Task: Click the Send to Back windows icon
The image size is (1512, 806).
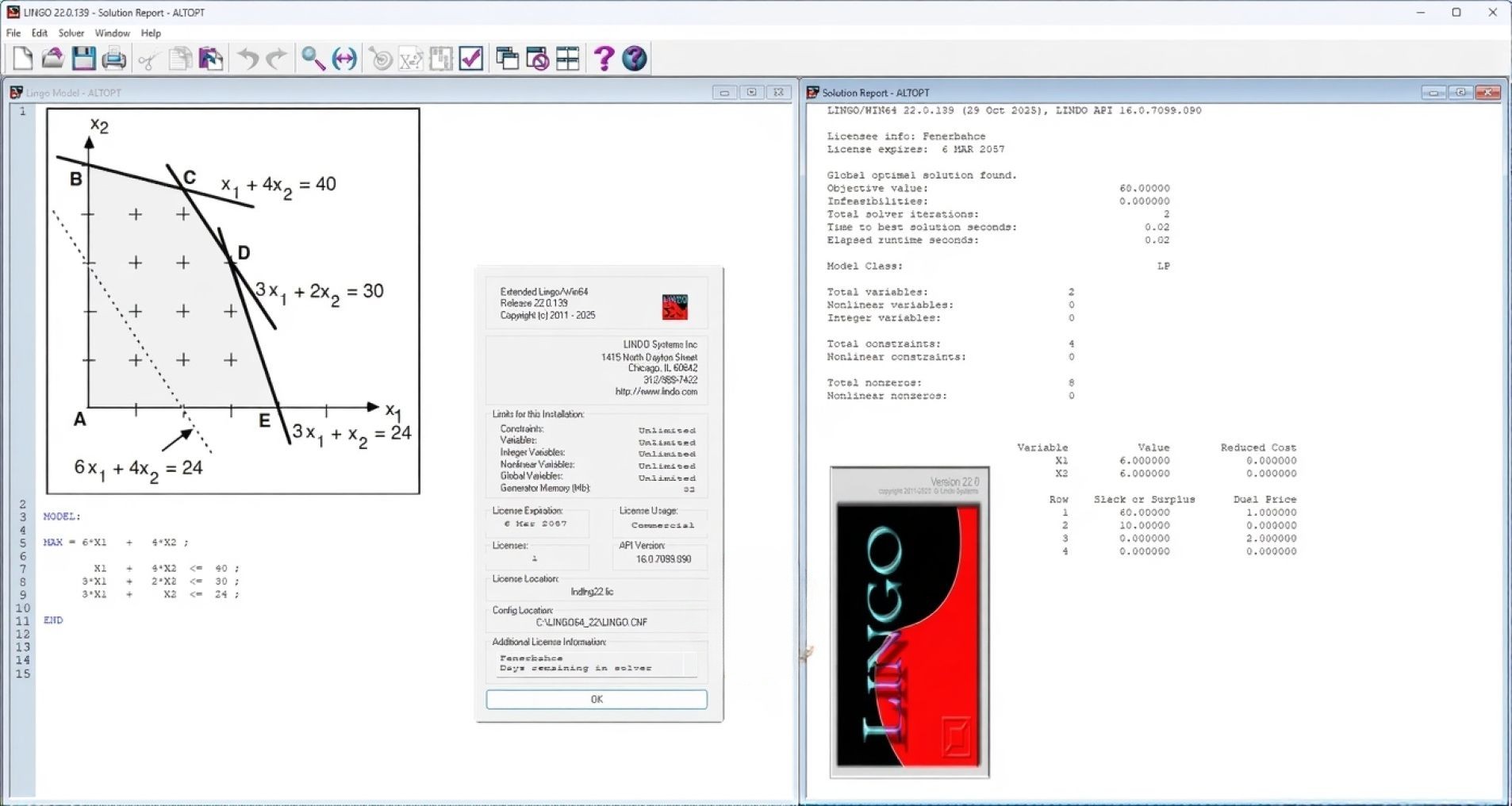Action: (507, 59)
